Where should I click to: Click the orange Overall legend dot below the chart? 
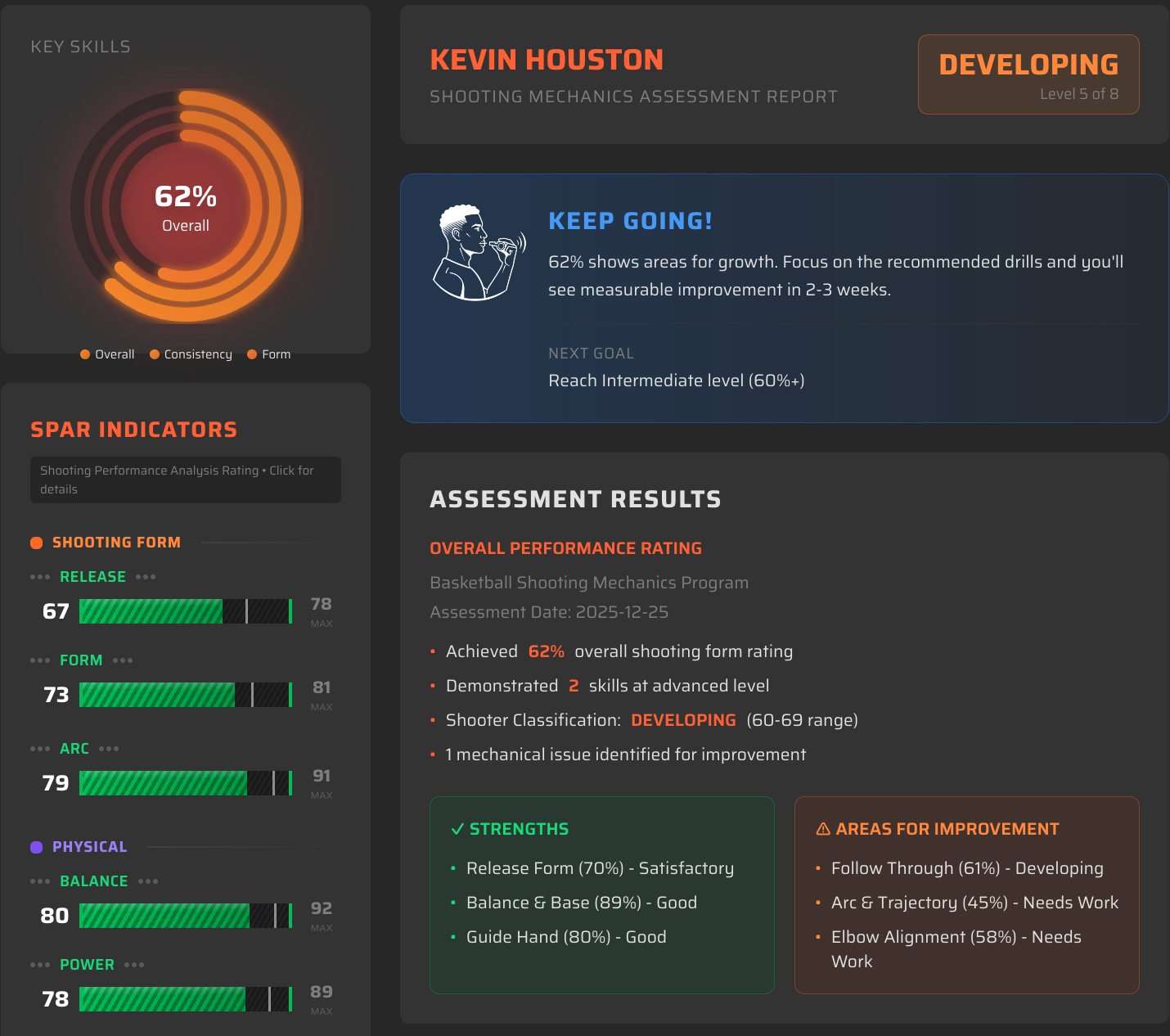[84, 354]
